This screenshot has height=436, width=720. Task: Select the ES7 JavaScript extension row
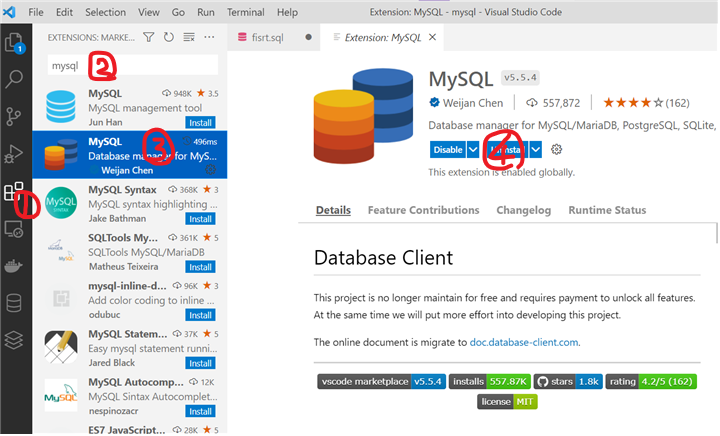tap(129, 429)
